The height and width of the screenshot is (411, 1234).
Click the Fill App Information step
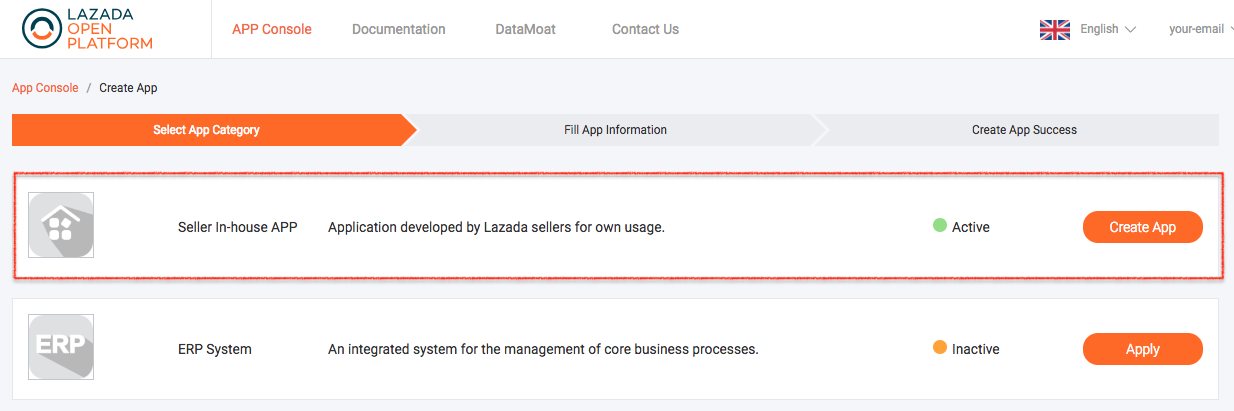point(608,130)
